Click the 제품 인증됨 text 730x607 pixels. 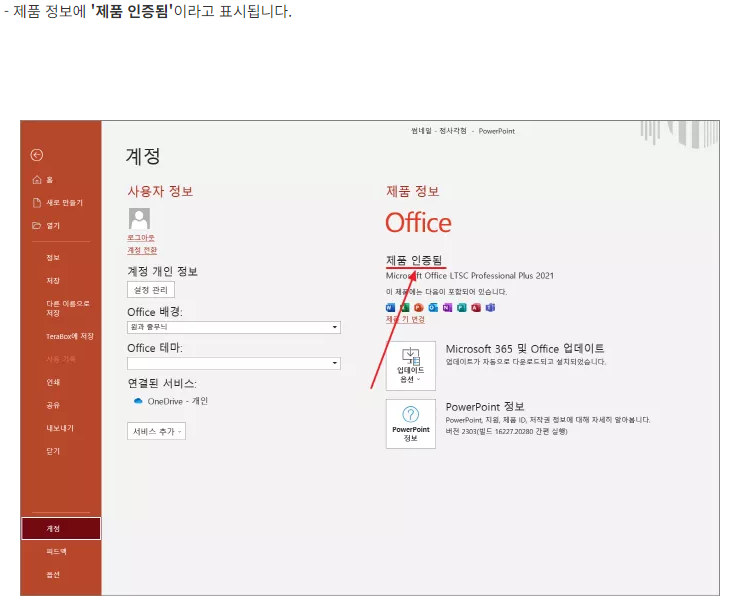[414, 260]
